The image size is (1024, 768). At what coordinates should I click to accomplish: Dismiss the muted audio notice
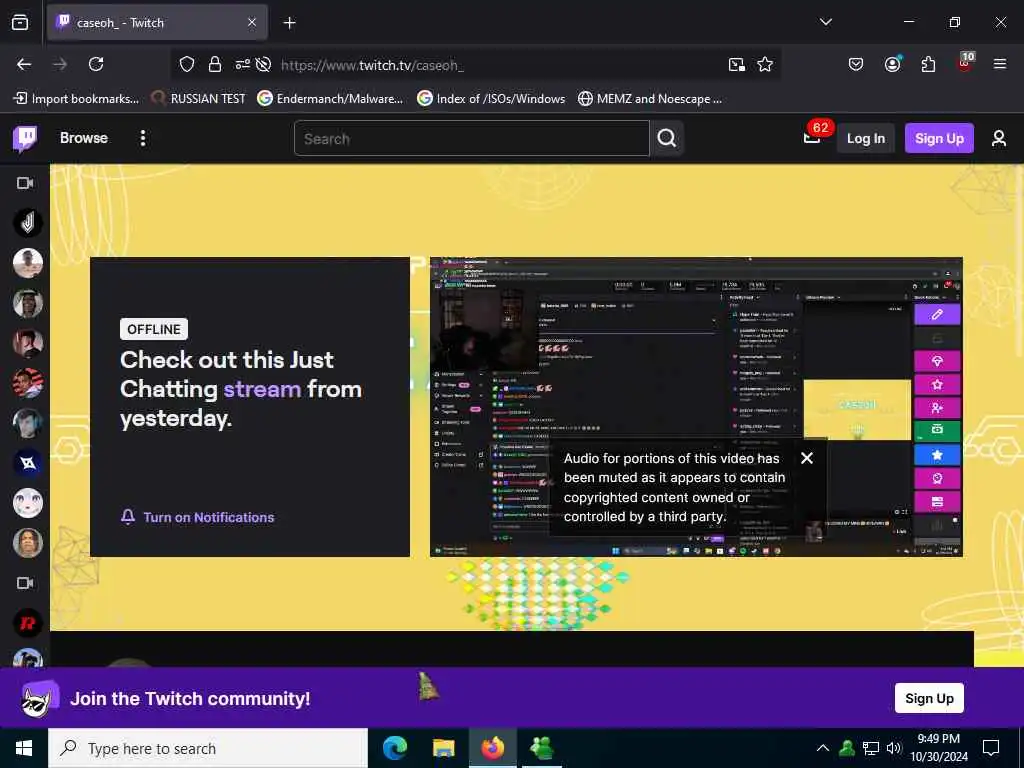point(807,458)
